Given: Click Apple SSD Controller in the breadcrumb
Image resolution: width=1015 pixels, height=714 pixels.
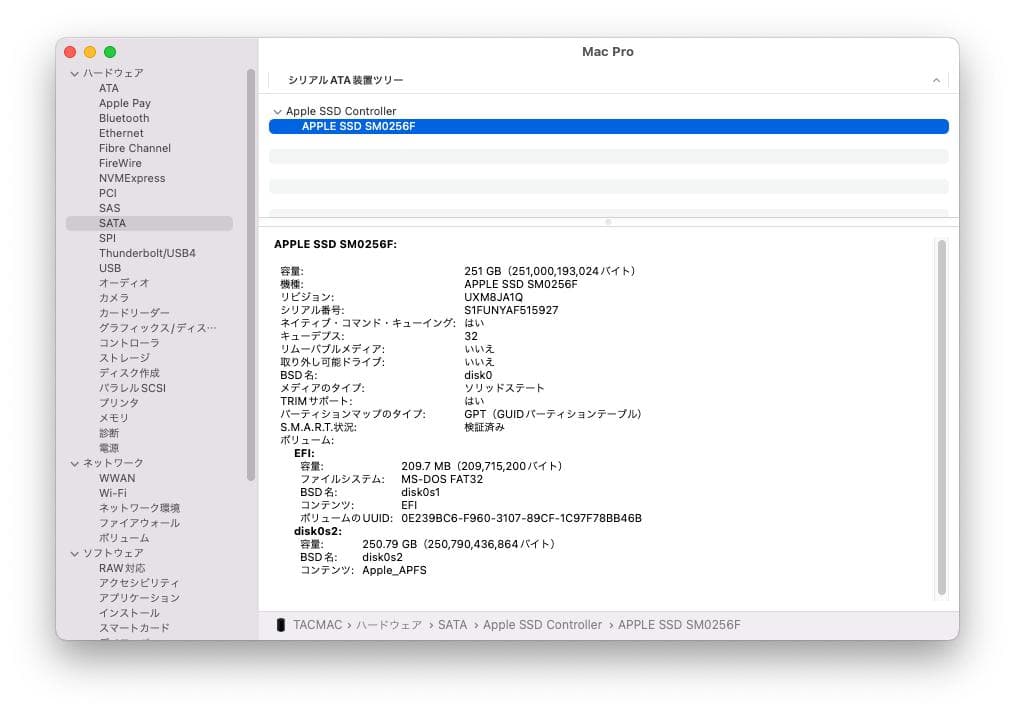Looking at the screenshot, I should 543,624.
